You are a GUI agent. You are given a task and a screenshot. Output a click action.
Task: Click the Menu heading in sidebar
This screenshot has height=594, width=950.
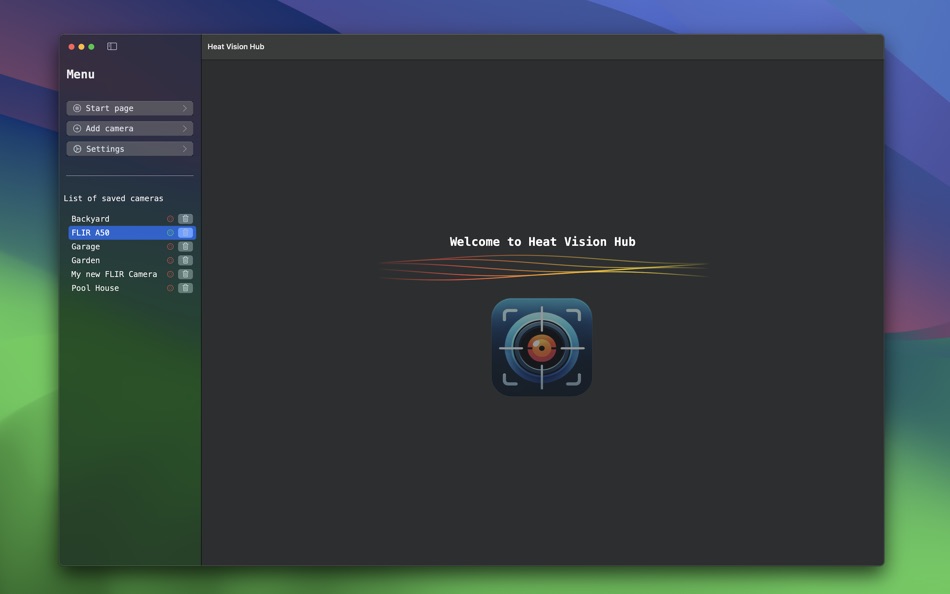(81, 74)
